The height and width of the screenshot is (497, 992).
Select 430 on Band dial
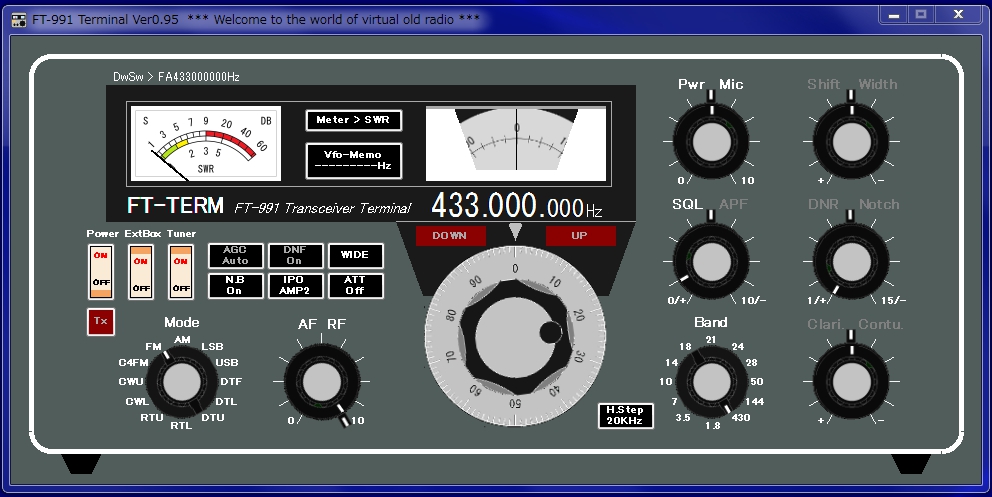[x=741, y=418]
